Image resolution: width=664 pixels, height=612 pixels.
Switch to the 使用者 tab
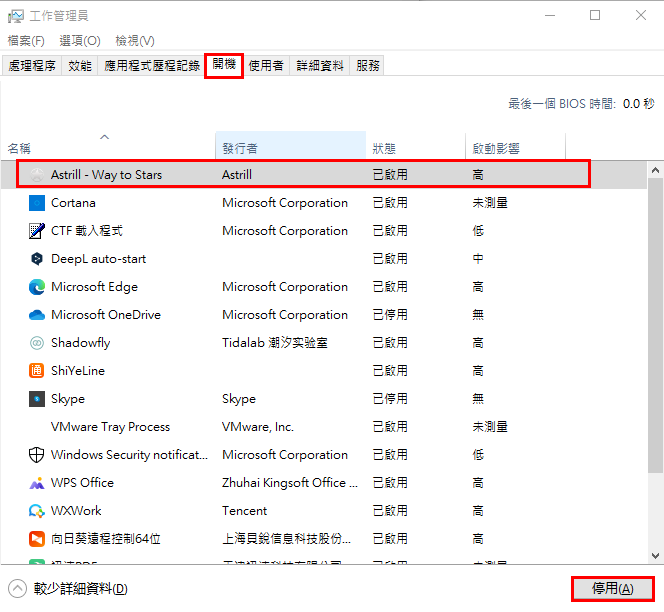[x=266, y=66]
